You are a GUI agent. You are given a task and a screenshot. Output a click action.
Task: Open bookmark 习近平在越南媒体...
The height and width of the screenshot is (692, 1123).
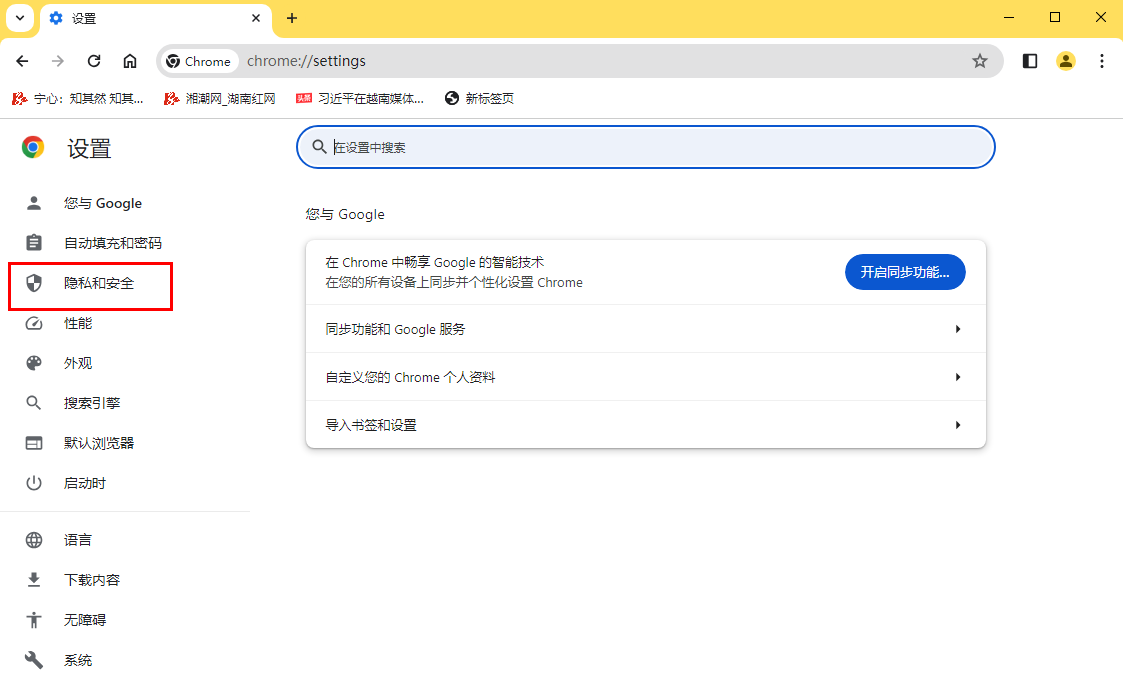(360, 98)
